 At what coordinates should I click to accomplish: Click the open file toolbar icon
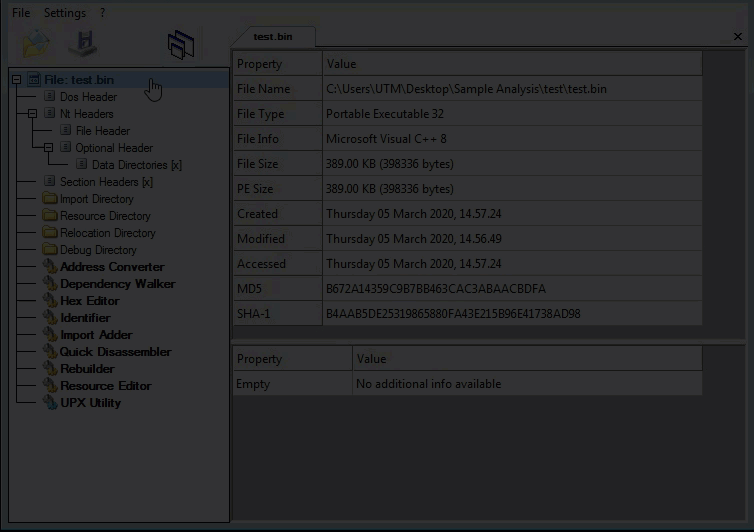point(36,44)
